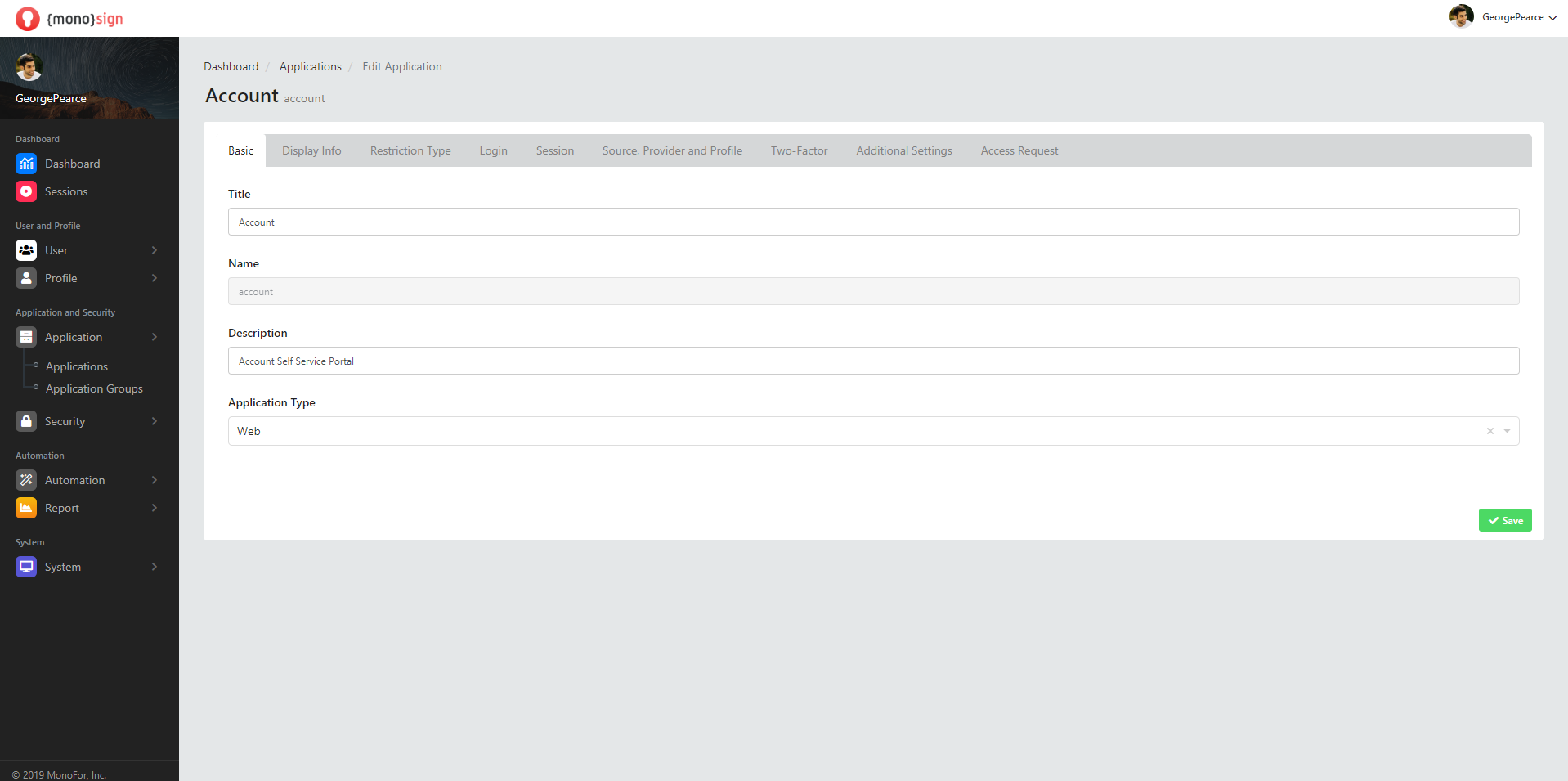
Task: Expand the Report menu chevron
Action: pos(155,508)
